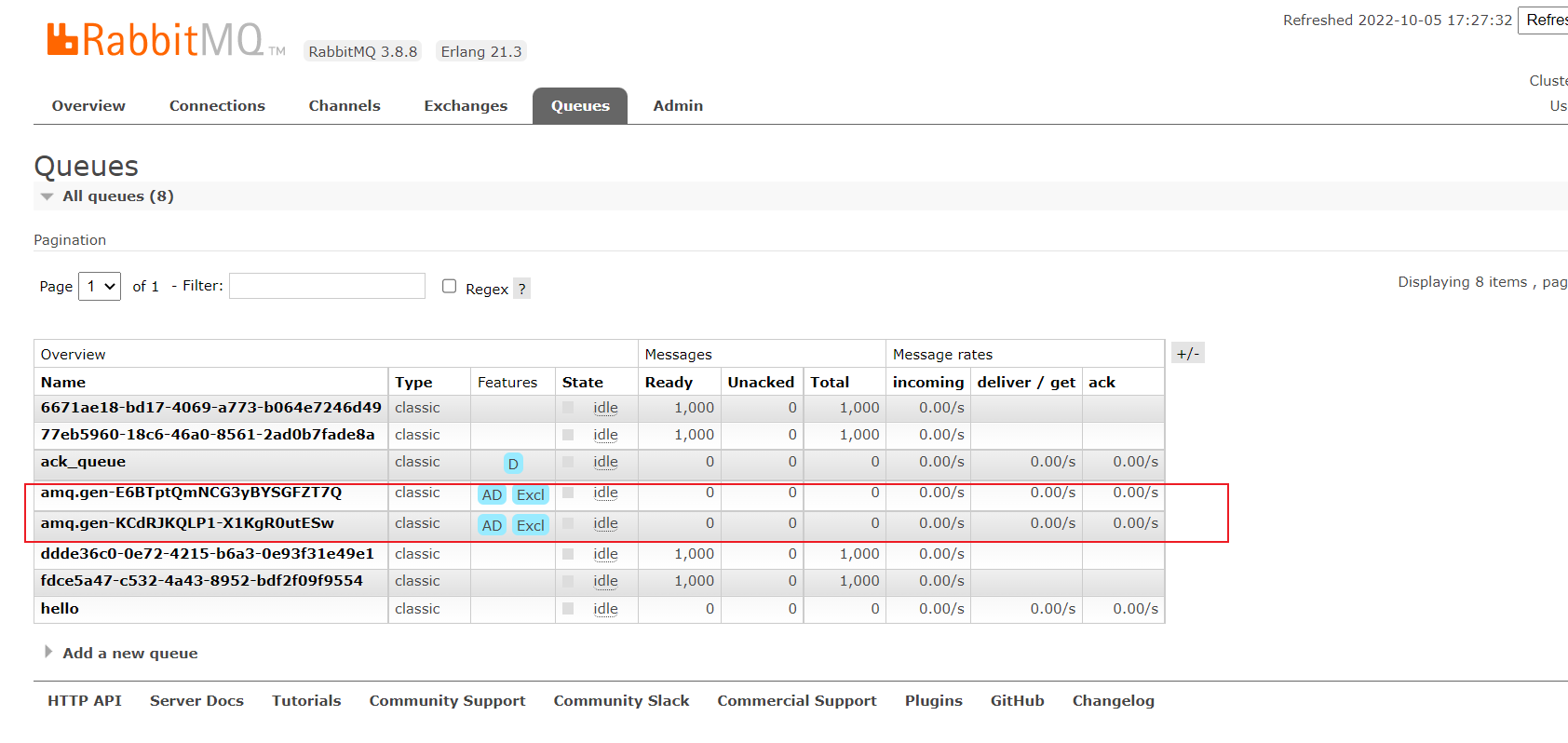The height and width of the screenshot is (743, 1568).
Task: Click the Regex help question mark
Action: 522,289
